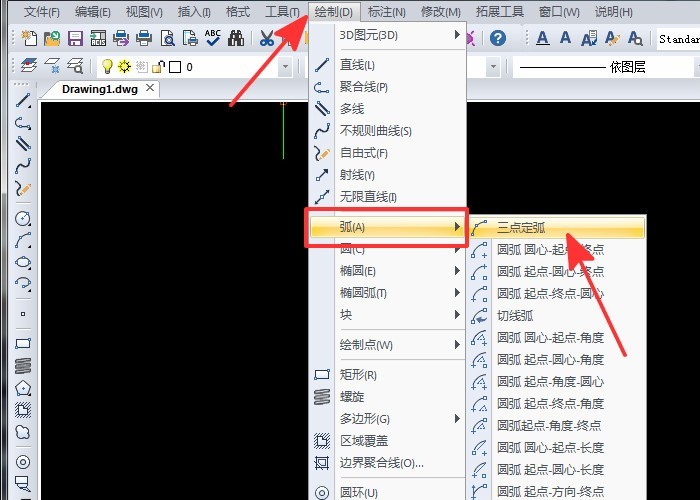Open the 编辑(E) menu
The width and height of the screenshot is (700, 500).
click(x=92, y=11)
